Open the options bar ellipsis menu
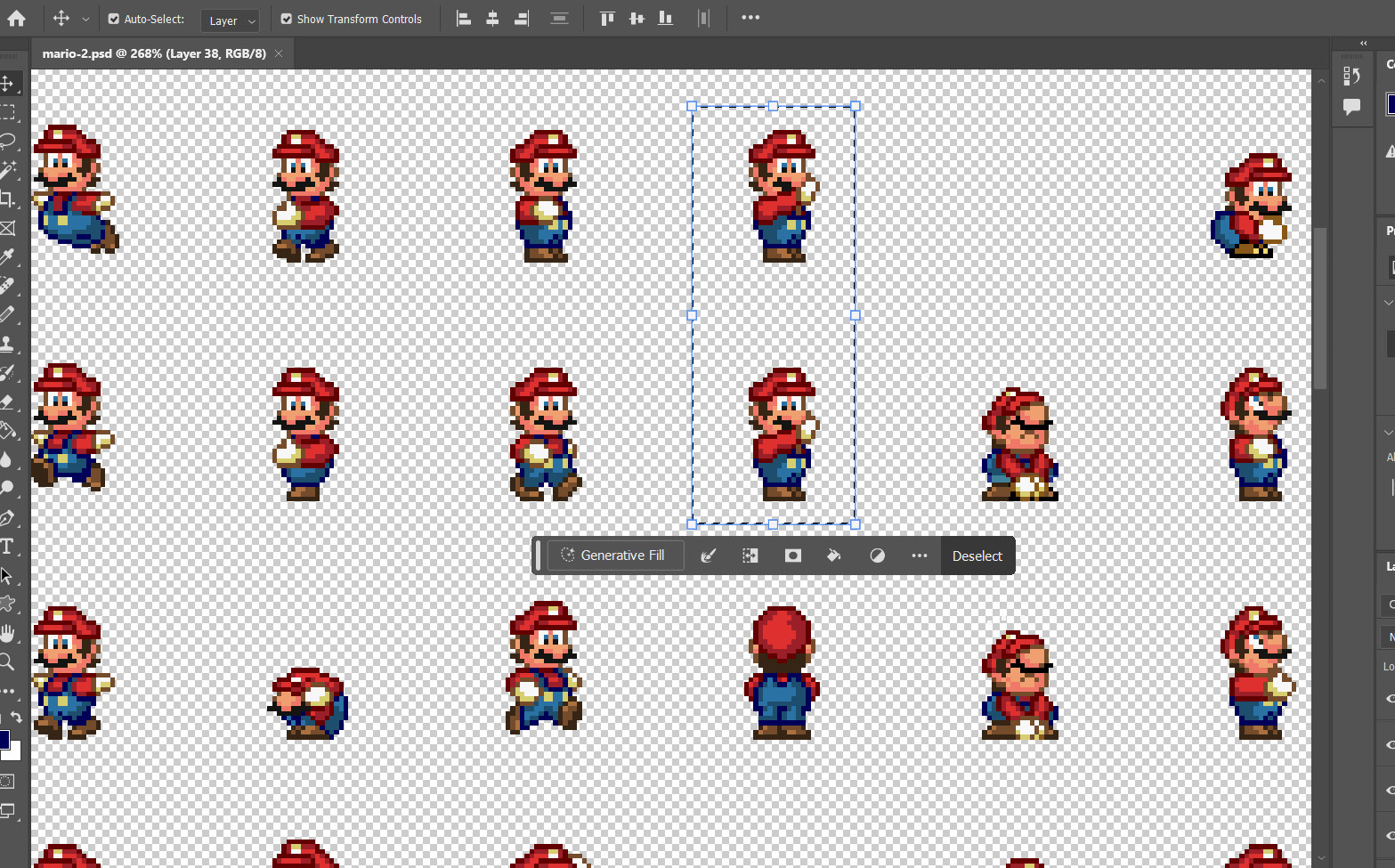This screenshot has width=1395, height=868. point(750,18)
